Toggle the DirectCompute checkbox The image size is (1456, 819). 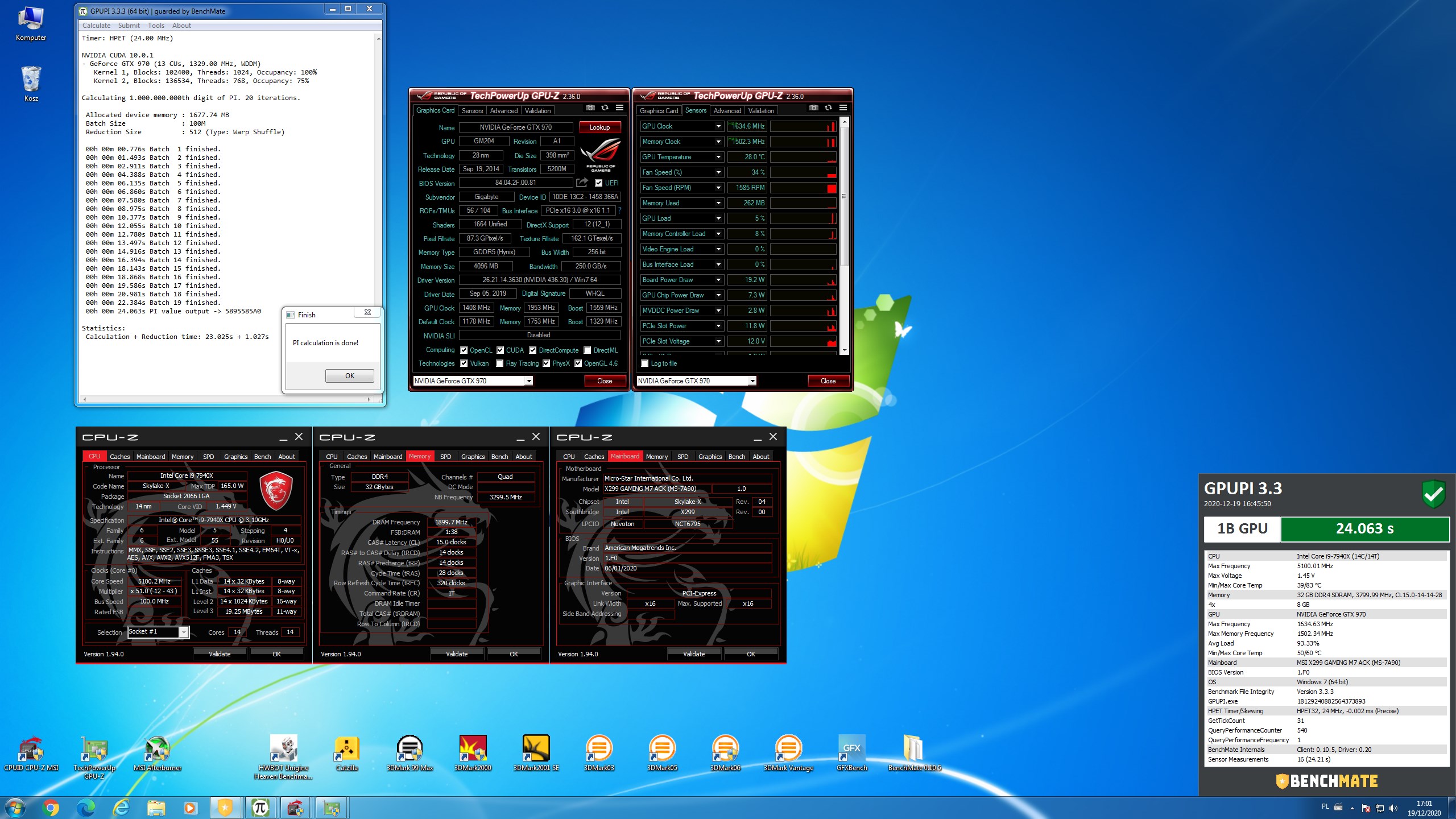(533, 350)
